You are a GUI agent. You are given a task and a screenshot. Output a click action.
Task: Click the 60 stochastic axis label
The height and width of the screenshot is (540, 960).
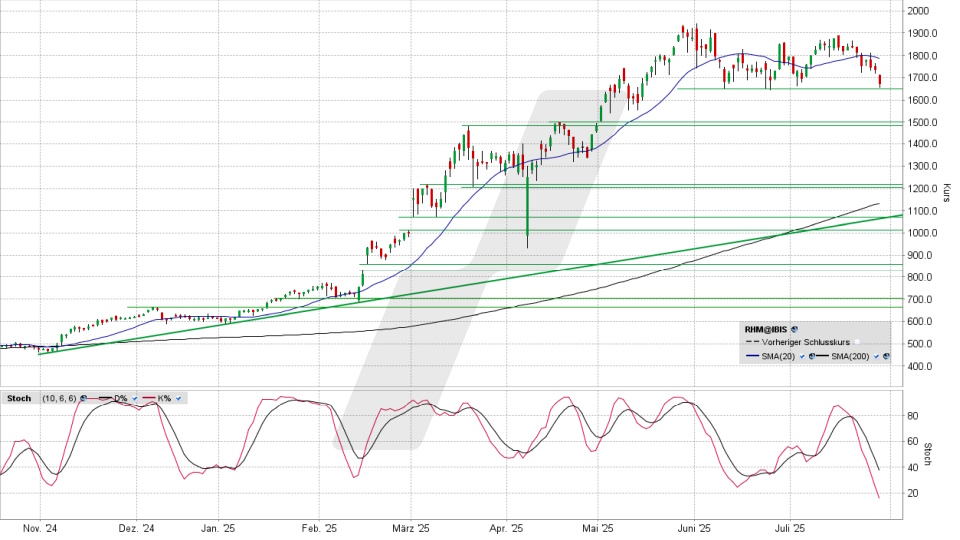click(x=913, y=441)
